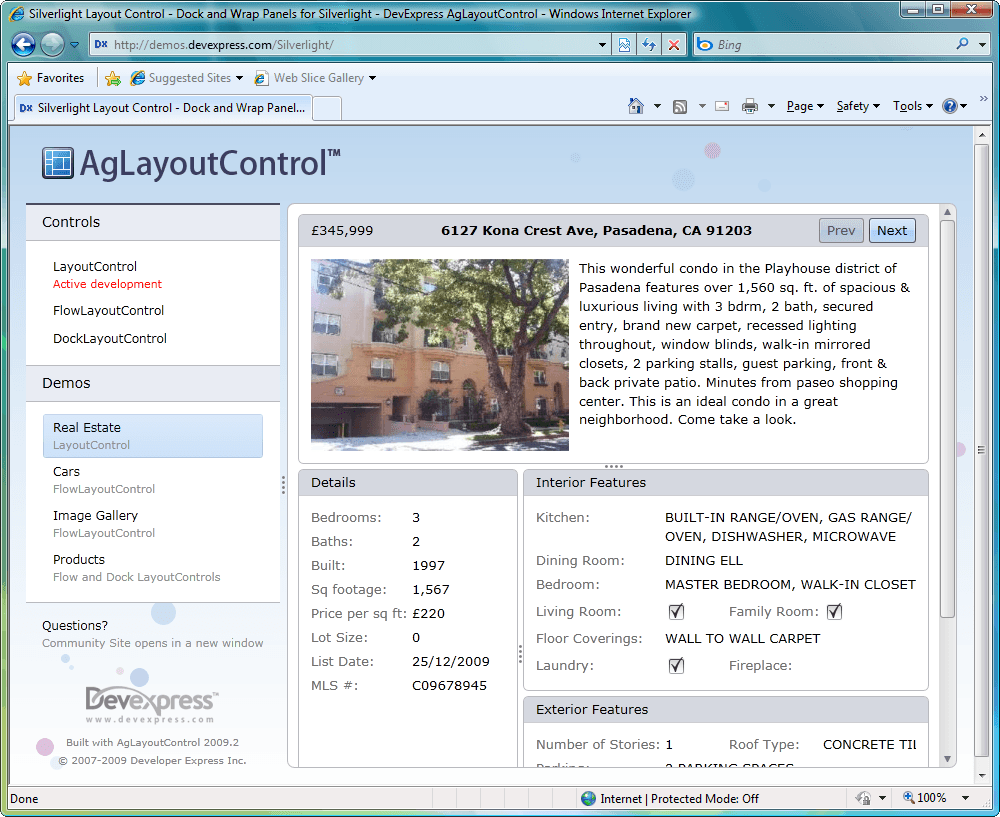1000x817 pixels.
Task: Click the Add to Favorites Bar icon
Action: coord(113,78)
